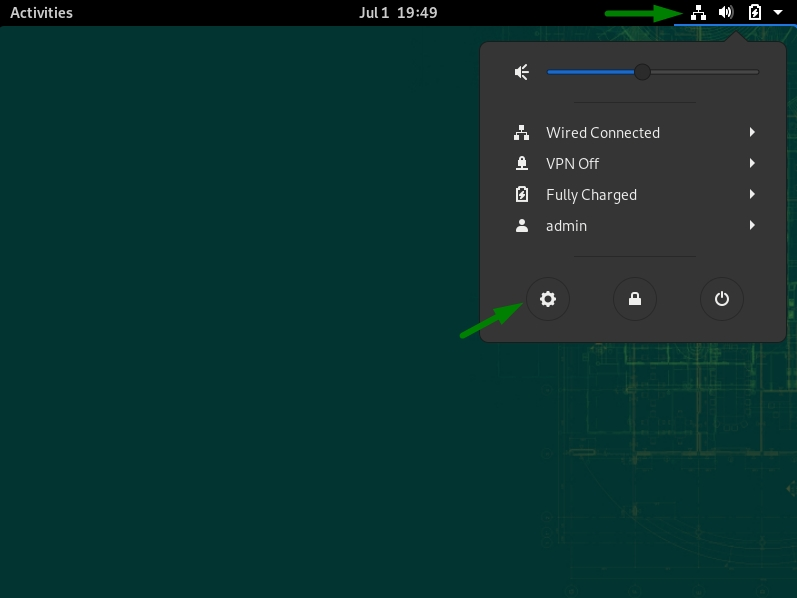Set volume higher on the slider's unfilled track

pyautogui.click(x=705, y=72)
